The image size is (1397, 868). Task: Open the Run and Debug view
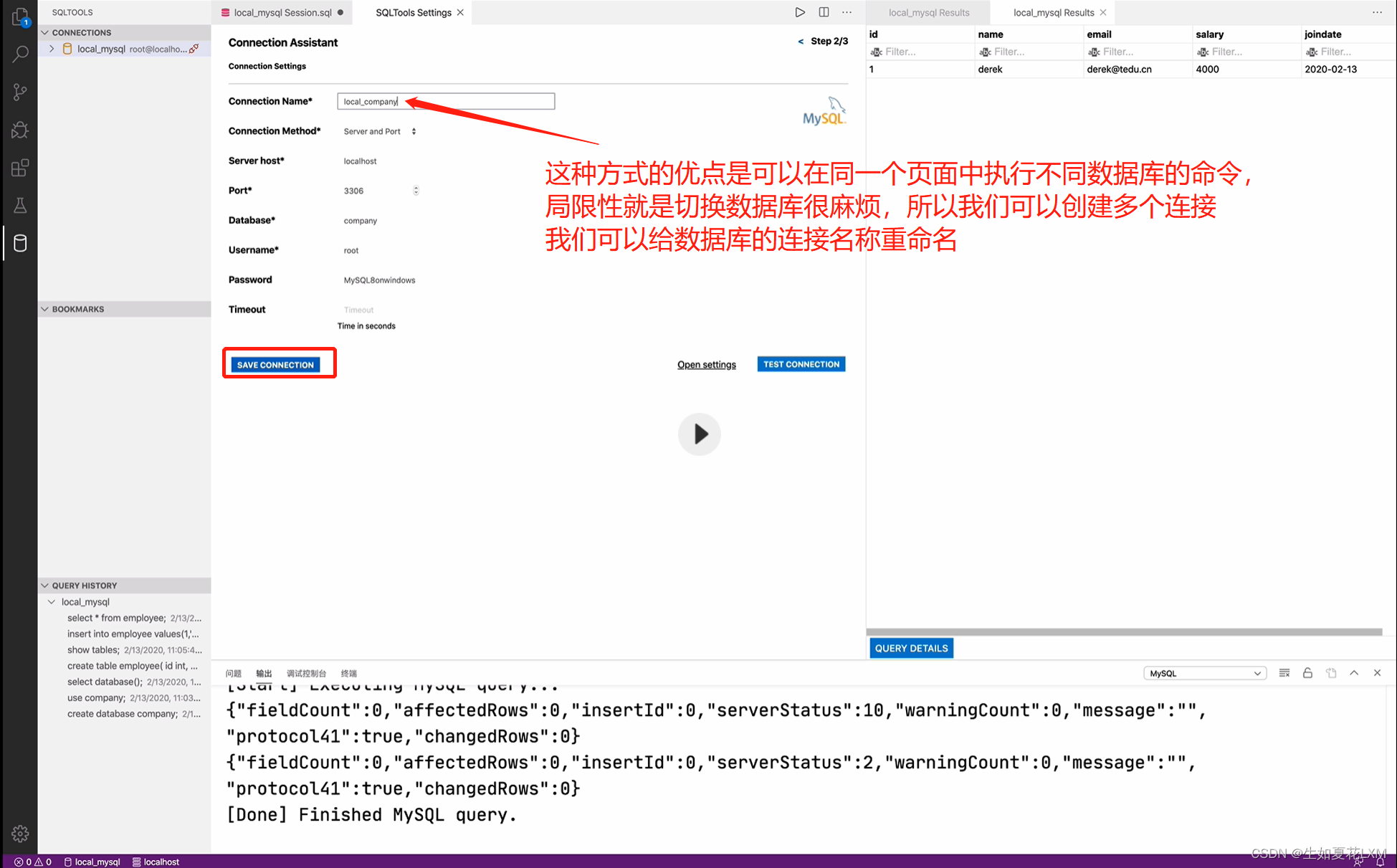coord(20,130)
